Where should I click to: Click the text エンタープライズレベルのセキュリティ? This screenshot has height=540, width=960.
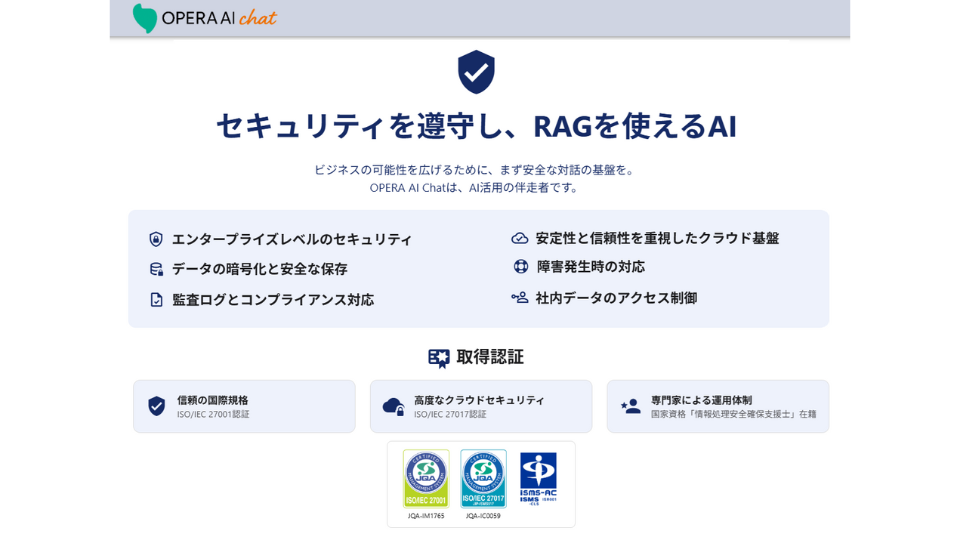292,239
